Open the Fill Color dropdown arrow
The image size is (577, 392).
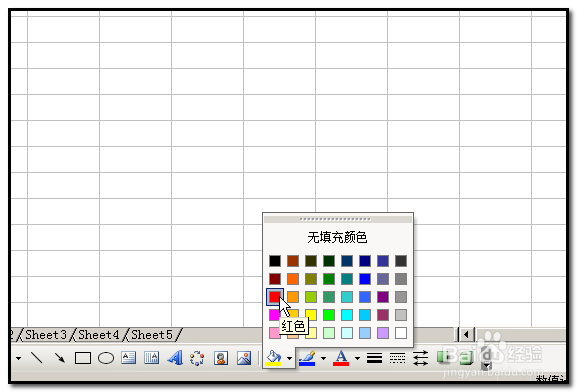(x=290, y=358)
